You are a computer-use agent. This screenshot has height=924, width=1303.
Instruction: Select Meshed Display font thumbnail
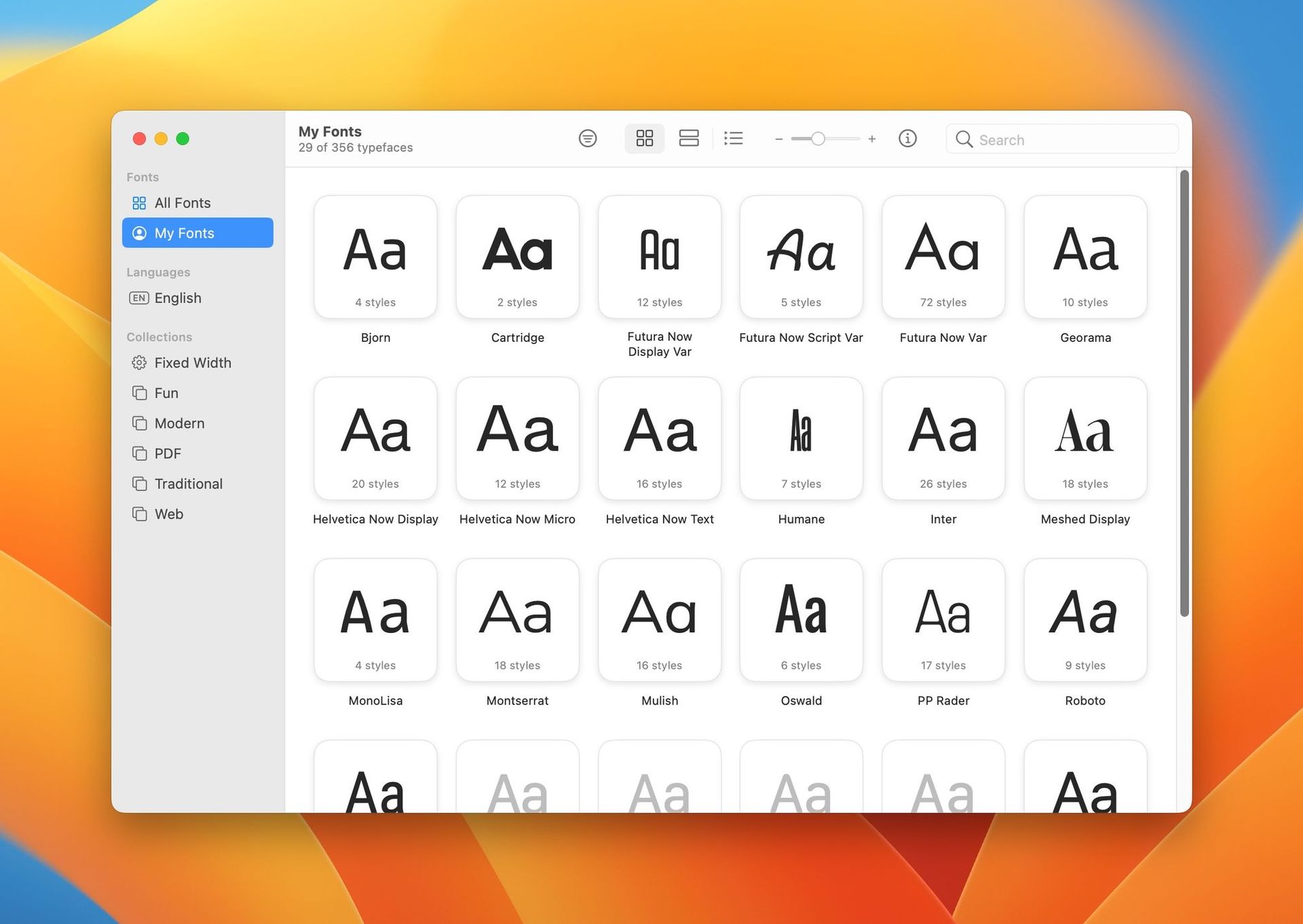(1085, 439)
